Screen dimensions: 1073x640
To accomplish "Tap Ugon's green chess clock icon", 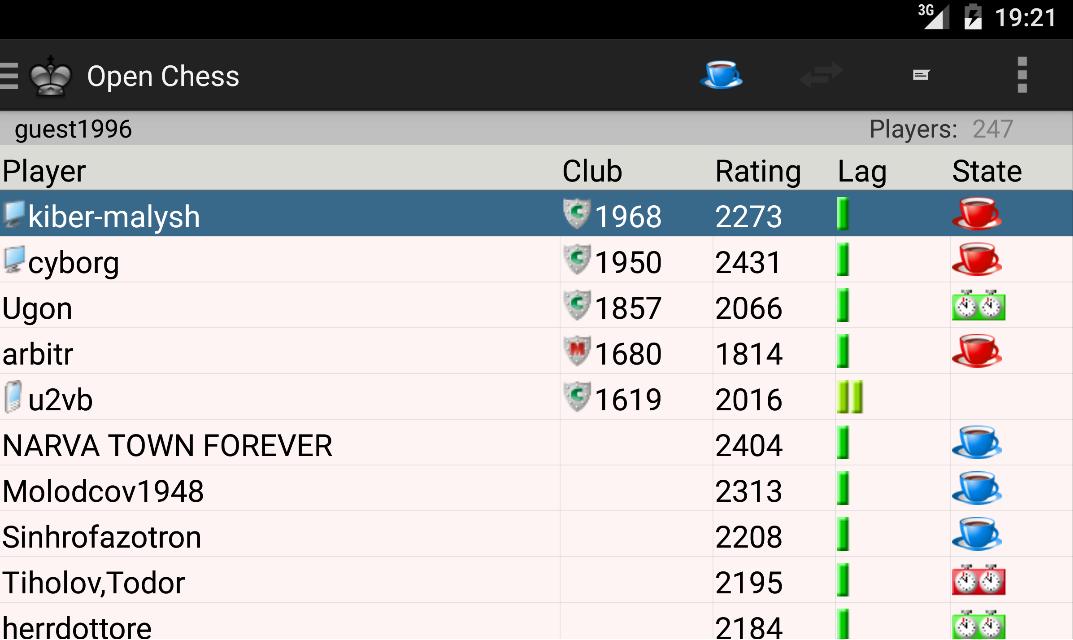I will click(978, 306).
